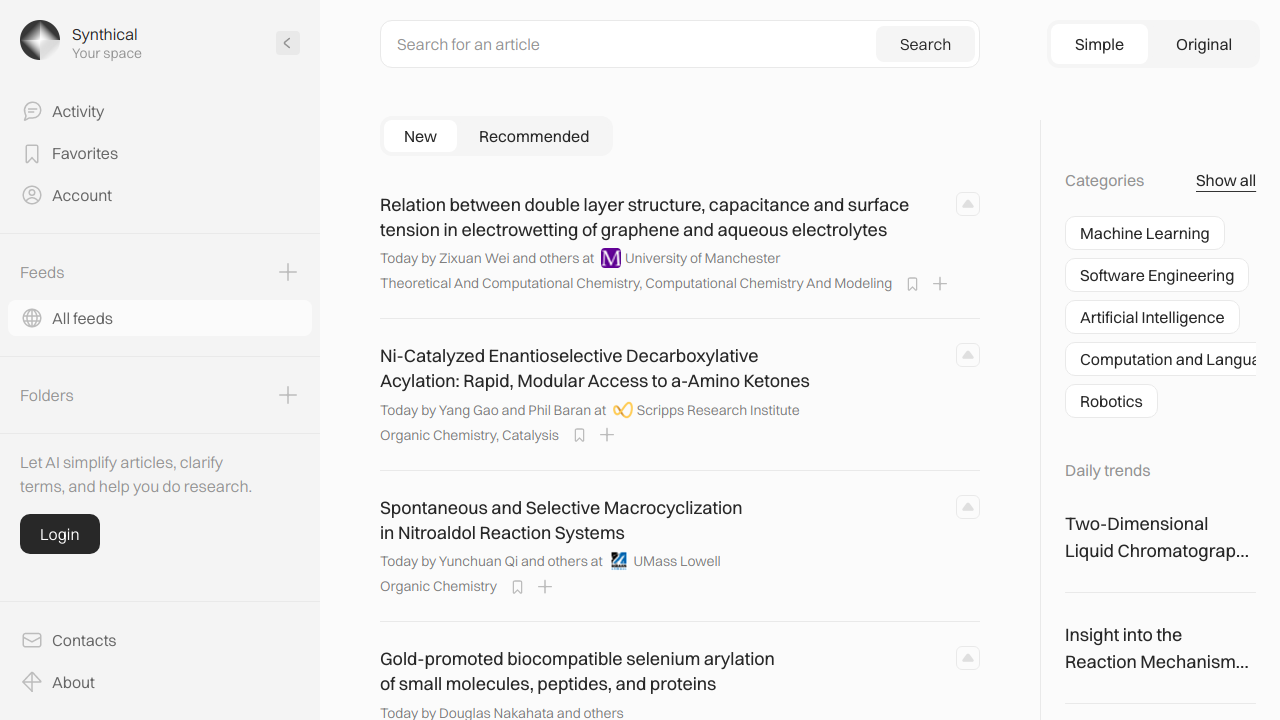Image resolution: width=1280 pixels, height=720 pixels.
Task: Bookmark the Spontaneous Macrocyclization article
Action: [x=517, y=587]
